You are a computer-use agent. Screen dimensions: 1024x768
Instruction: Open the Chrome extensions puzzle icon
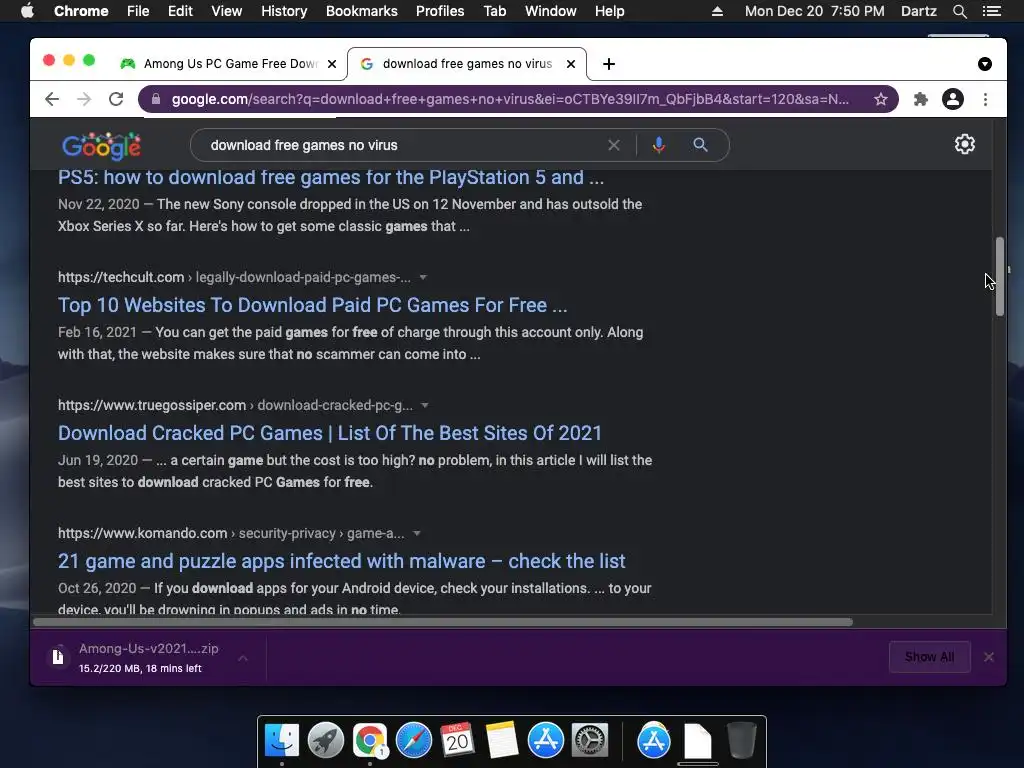pyautogui.click(x=920, y=99)
